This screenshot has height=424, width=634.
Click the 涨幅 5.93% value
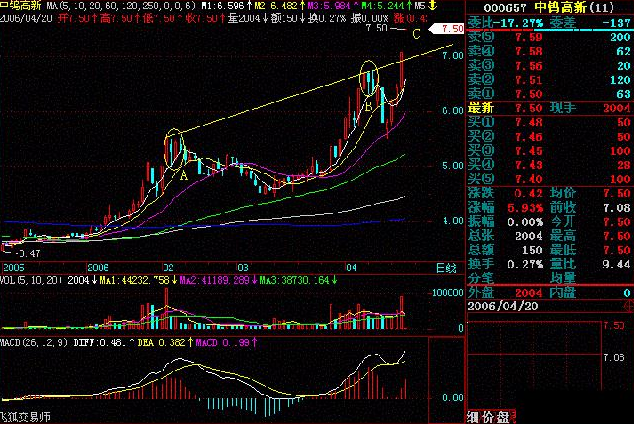click(x=525, y=208)
